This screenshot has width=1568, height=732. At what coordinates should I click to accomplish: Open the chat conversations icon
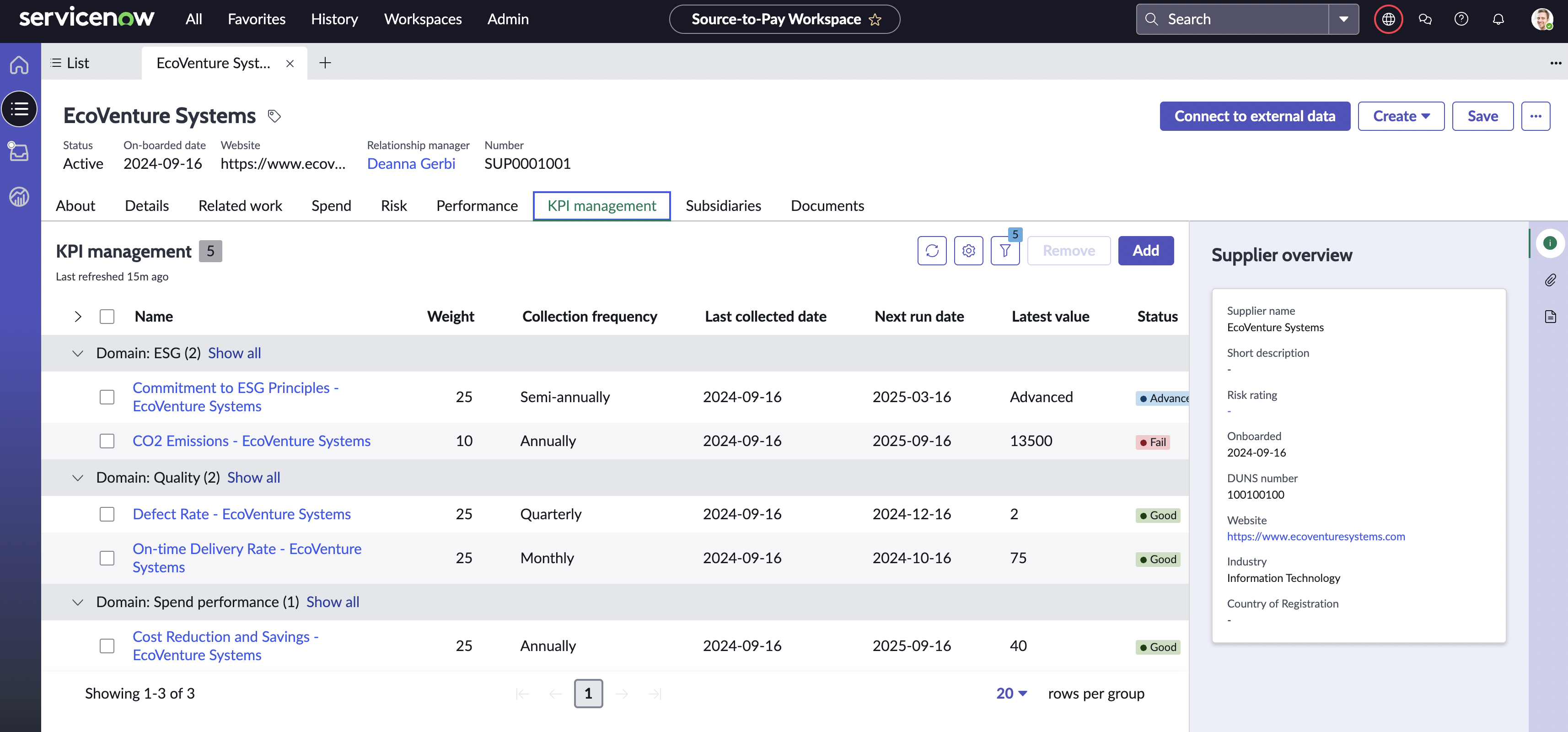click(1425, 20)
